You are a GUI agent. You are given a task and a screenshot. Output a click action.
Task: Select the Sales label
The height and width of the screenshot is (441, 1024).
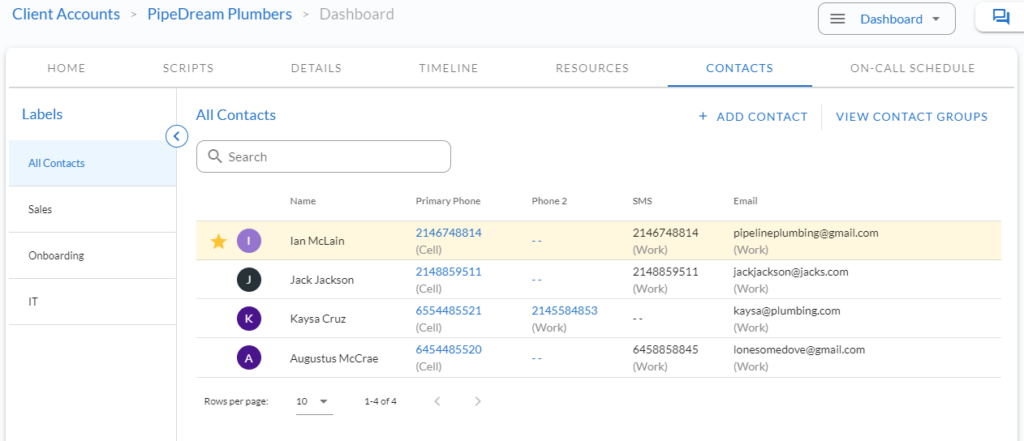point(92,210)
